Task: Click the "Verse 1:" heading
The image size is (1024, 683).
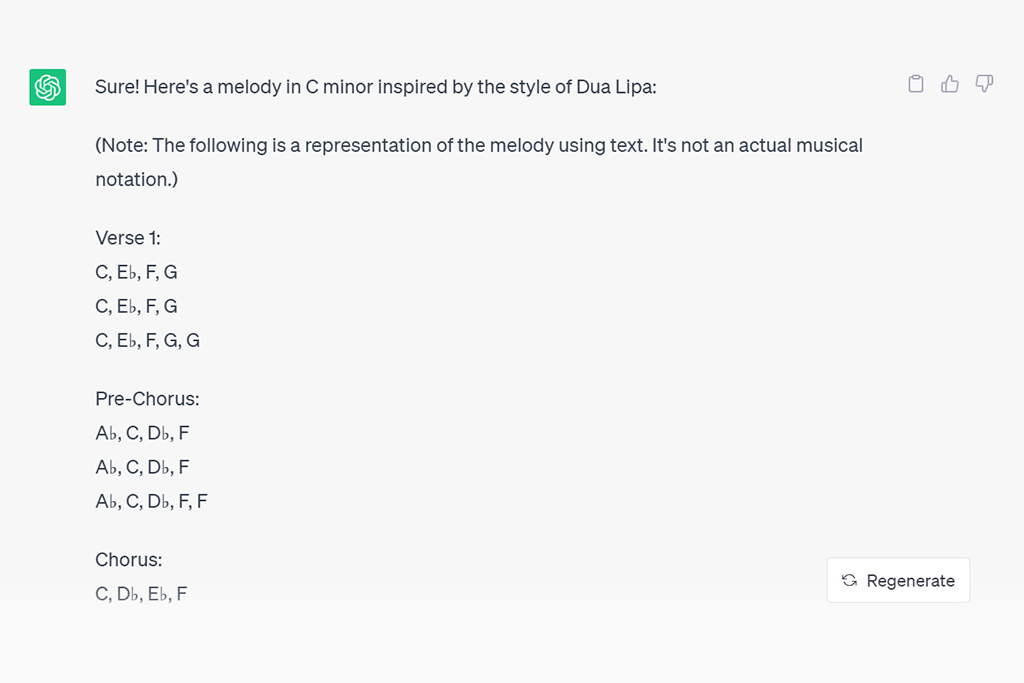Action: click(128, 238)
